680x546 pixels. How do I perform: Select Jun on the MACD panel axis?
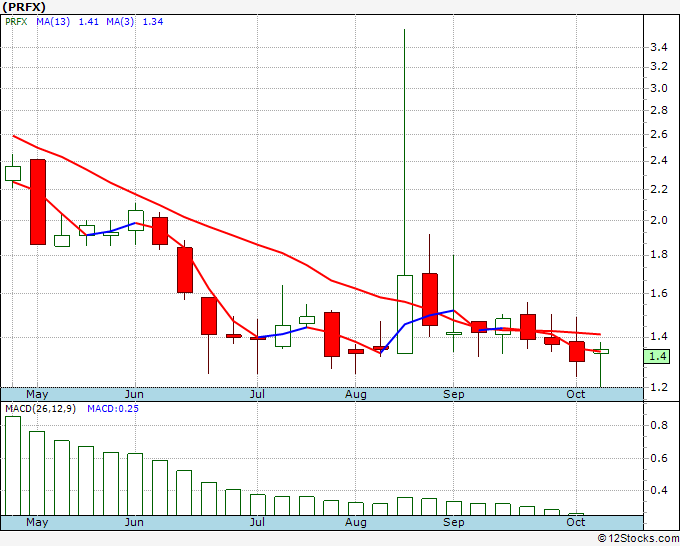133,522
